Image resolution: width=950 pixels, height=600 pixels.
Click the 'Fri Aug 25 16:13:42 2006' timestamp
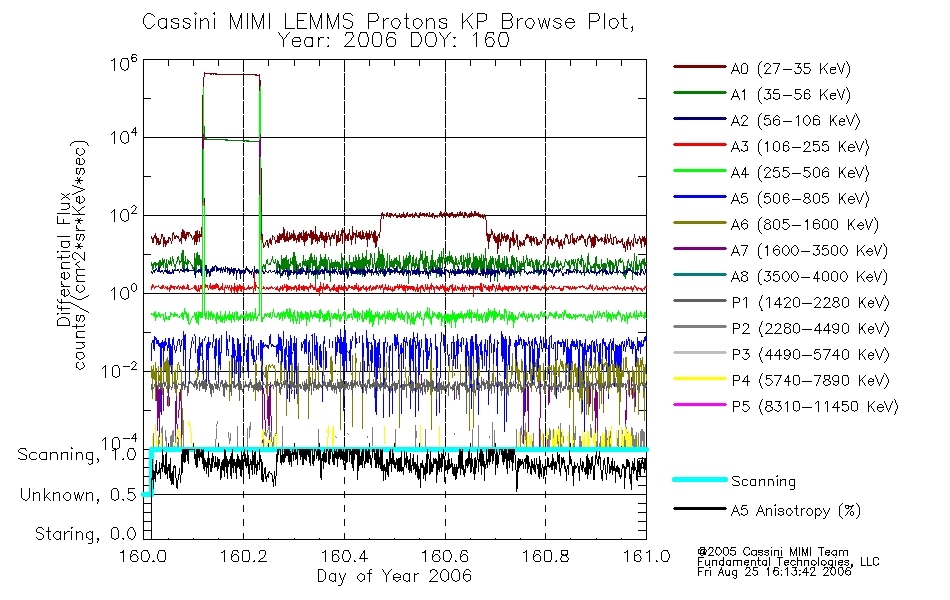(x=774, y=572)
